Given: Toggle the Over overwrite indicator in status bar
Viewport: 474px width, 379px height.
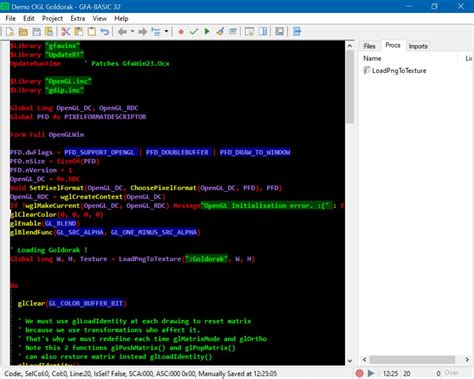Looking at the screenshot, I should [451, 373].
